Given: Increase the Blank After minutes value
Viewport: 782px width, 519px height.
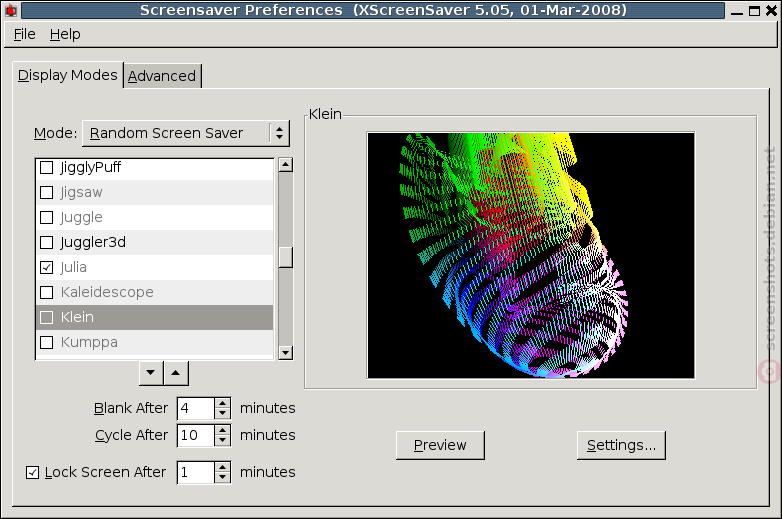Looking at the screenshot, I should pyautogui.click(x=222, y=403).
